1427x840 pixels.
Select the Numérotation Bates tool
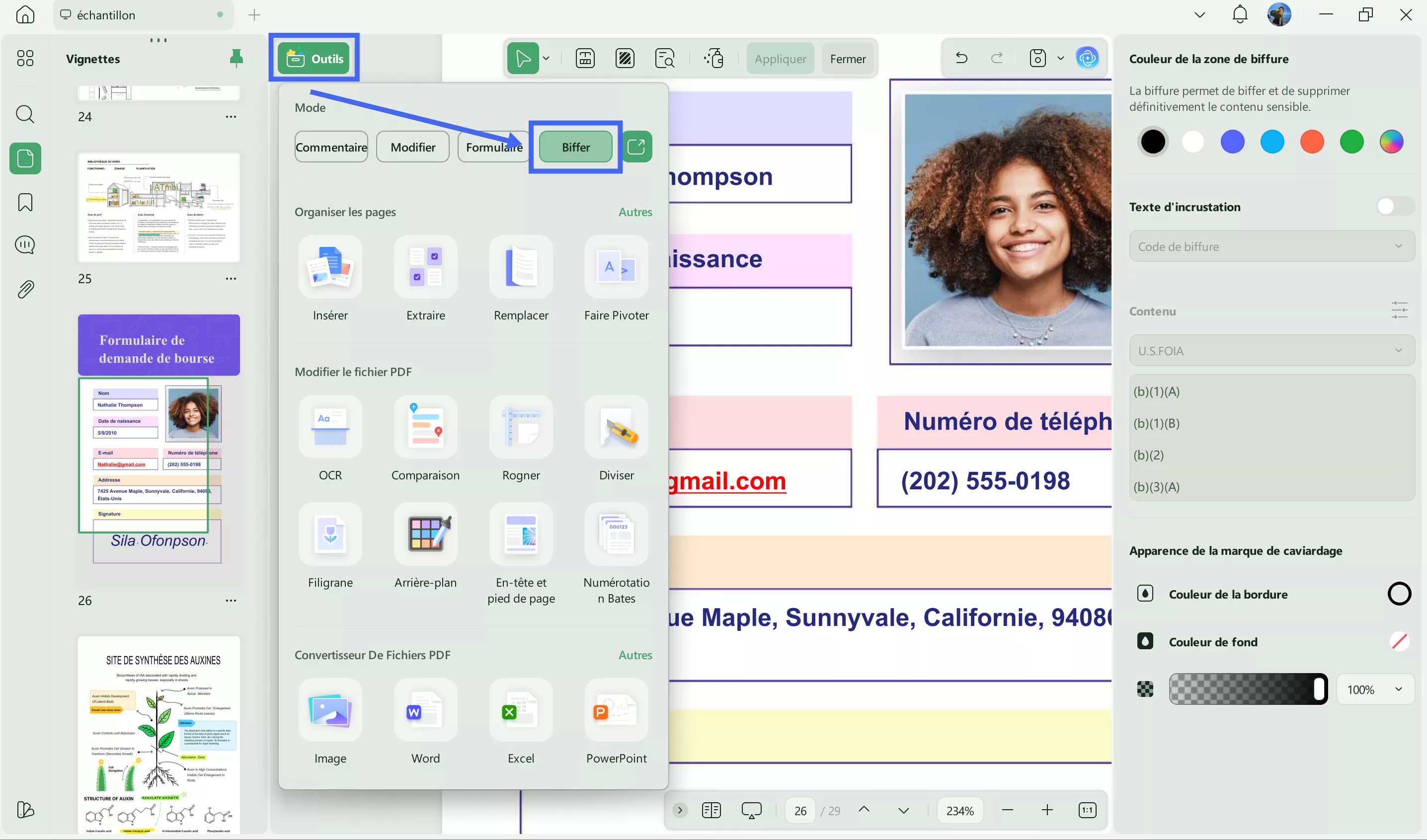[616, 535]
